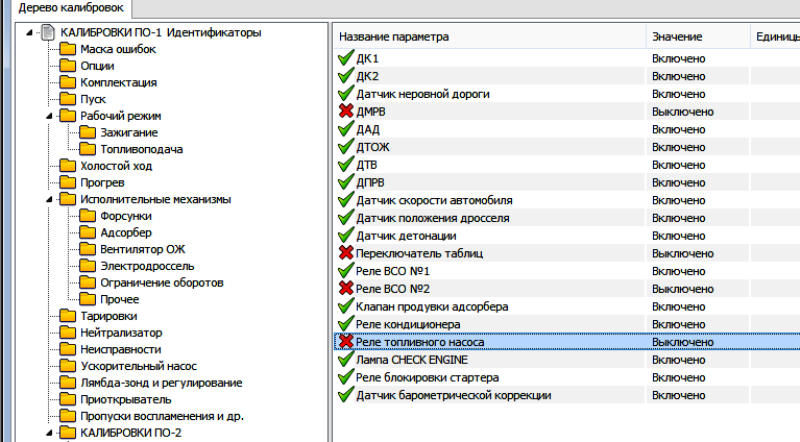Select Лямбда-зонд и регулирование in tree

click(161, 382)
